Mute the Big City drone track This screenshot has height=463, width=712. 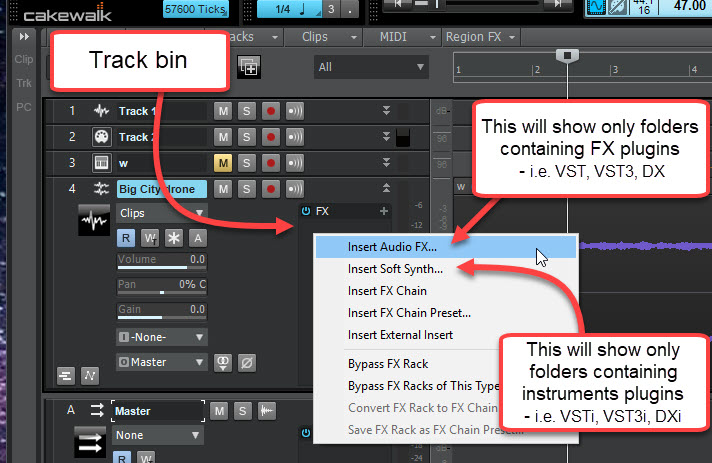(x=223, y=189)
